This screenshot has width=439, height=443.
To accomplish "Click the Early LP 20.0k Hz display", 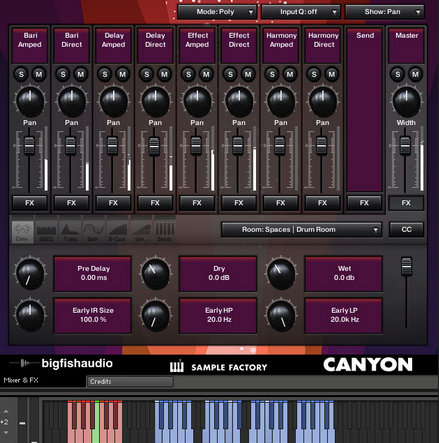I will pos(343,316).
